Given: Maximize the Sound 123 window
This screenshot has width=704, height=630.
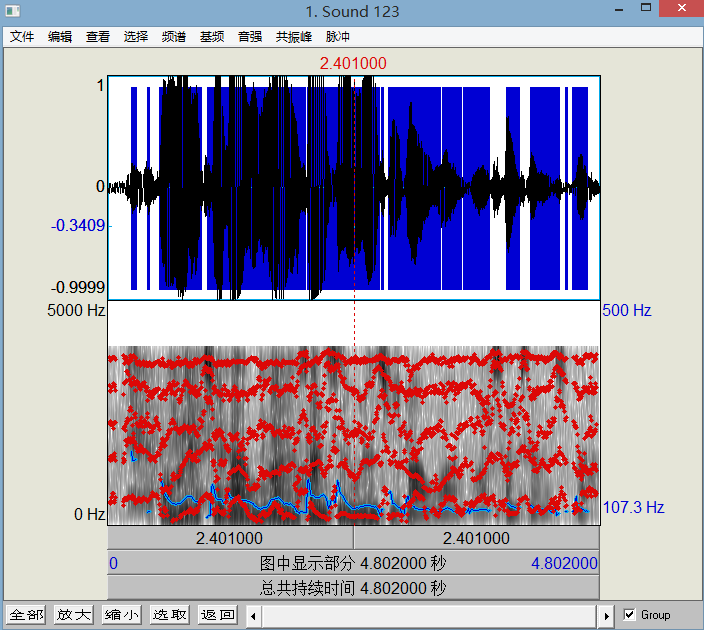Looking at the screenshot, I should (x=646, y=8).
